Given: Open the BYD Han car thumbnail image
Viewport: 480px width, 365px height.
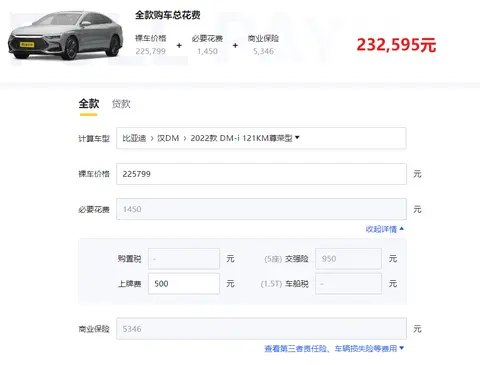Looking at the screenshot, I should coord(65,36).
